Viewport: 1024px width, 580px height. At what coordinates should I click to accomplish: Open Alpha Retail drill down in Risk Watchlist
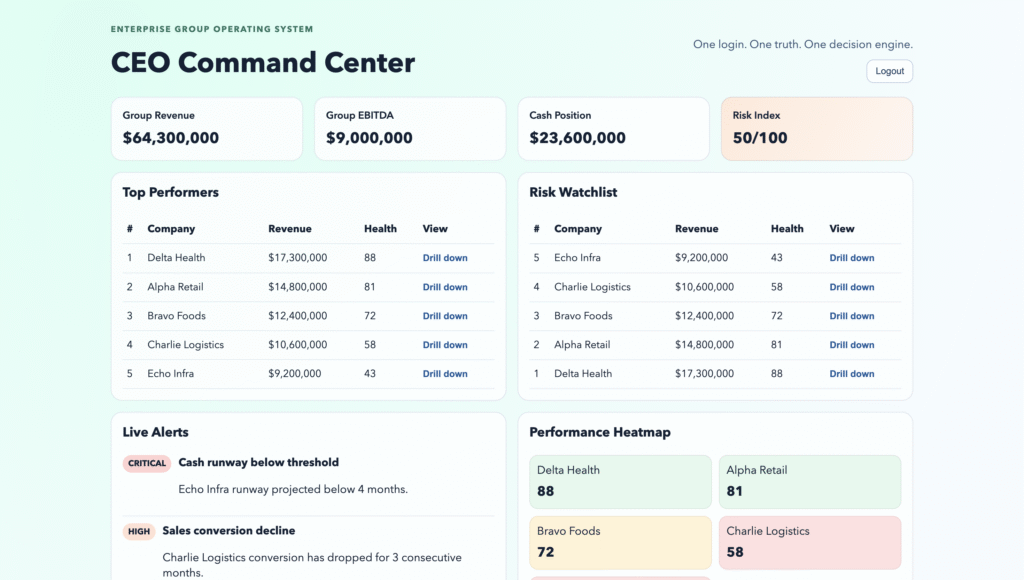[x=851, y=345]
